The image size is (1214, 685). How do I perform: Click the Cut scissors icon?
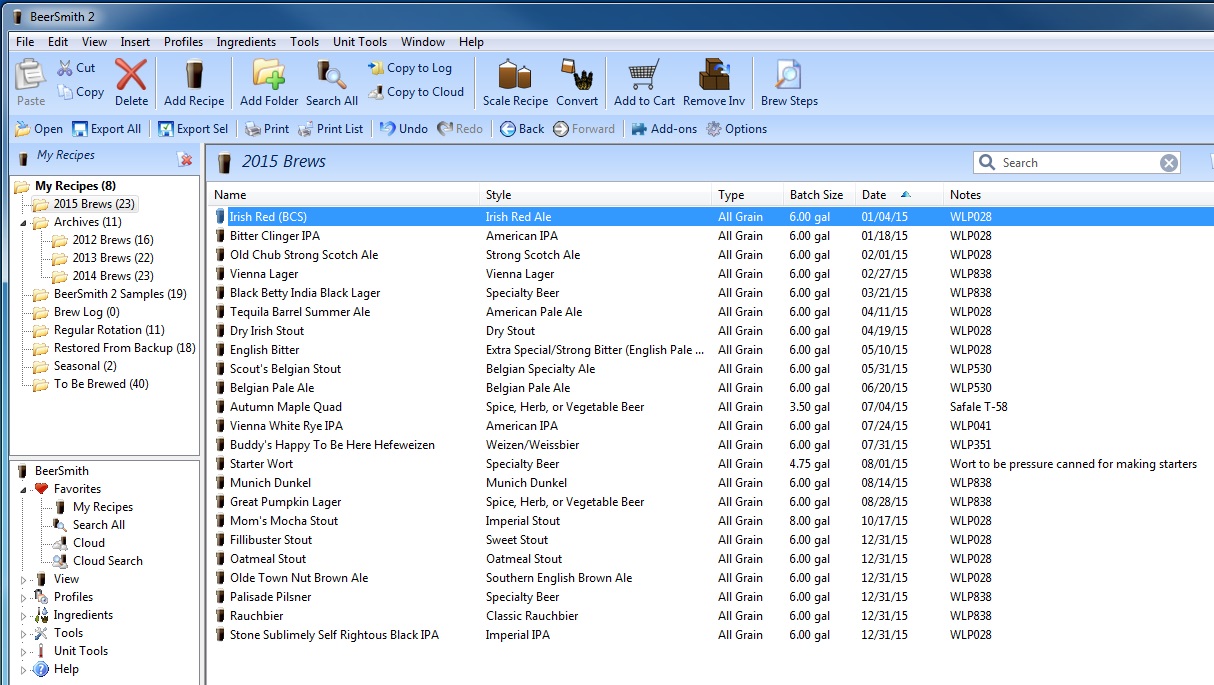pyautogui.click(x=76, y=68)
